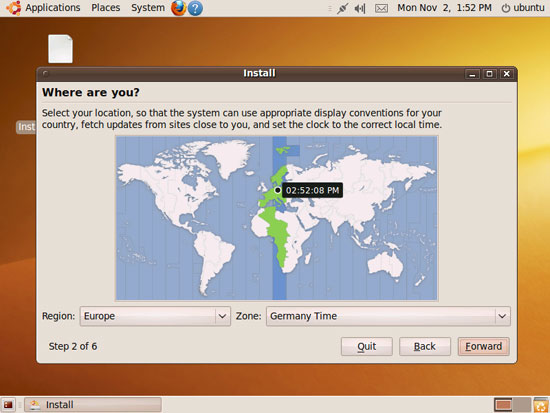Open the network connection indicator
The width and height of the screenshot is (550, 413).
(x=342, y=8)
